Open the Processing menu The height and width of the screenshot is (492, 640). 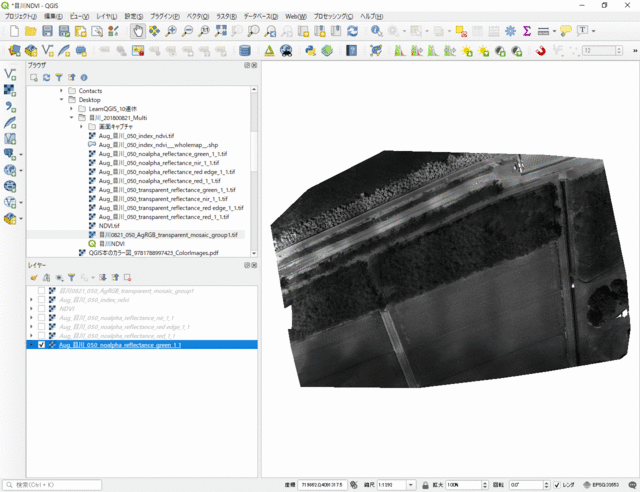coord(333,16)
